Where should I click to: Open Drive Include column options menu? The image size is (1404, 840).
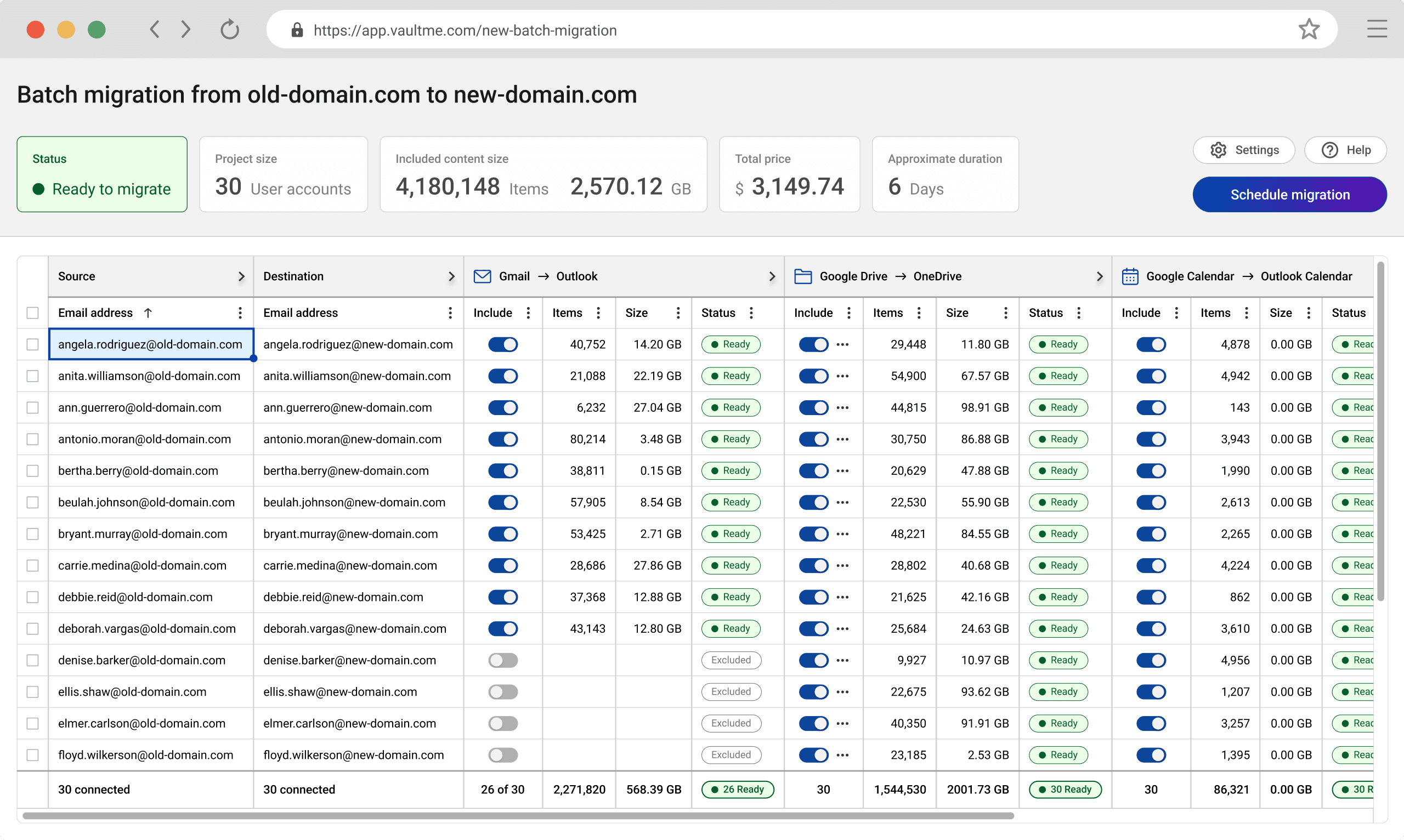click(x=848, y=313)
